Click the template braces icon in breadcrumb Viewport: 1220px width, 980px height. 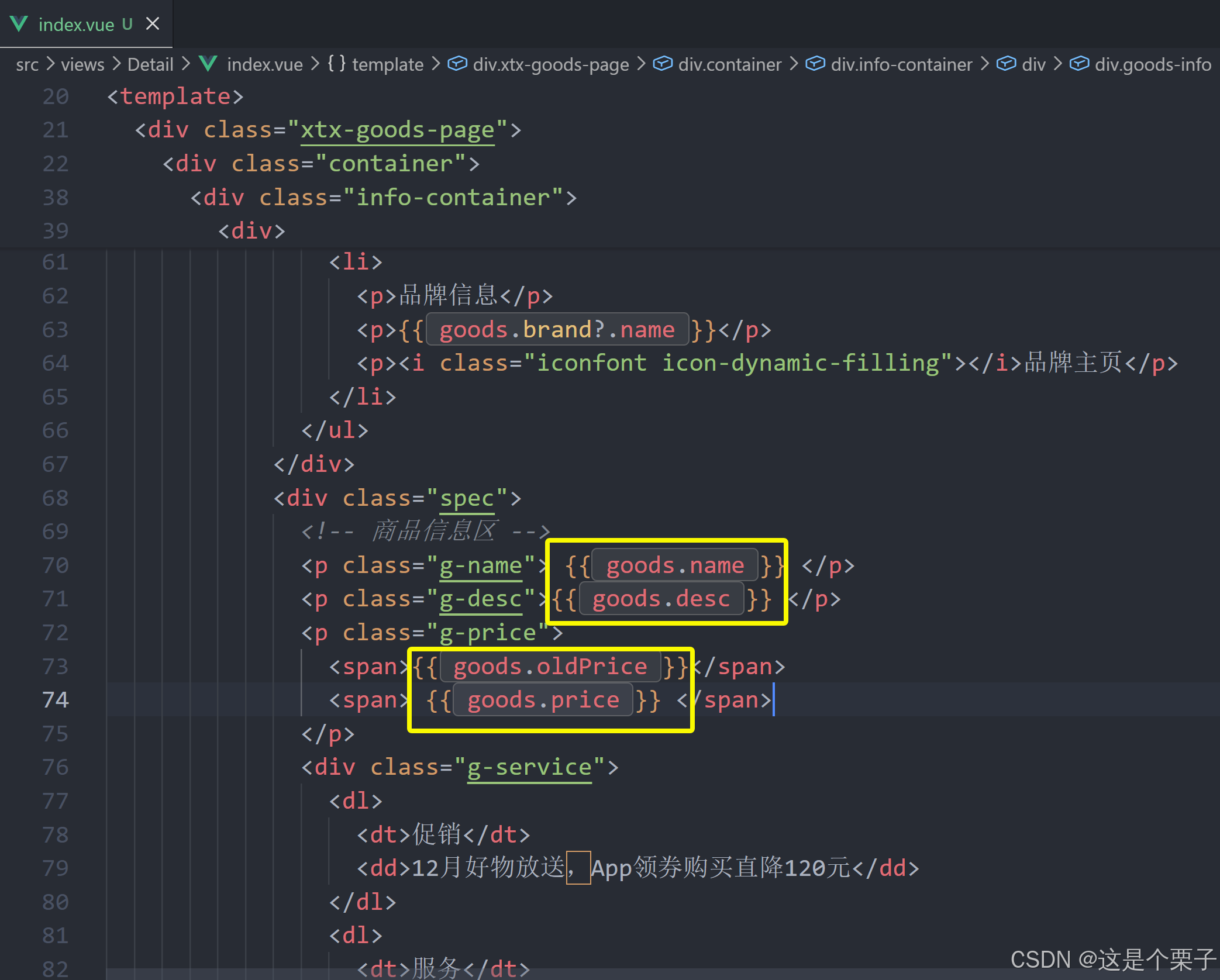click(336, 64)
